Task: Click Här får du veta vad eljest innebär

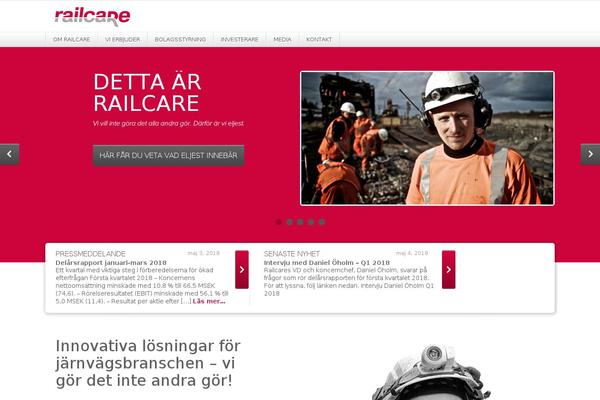Action: [x=168, y=155]
